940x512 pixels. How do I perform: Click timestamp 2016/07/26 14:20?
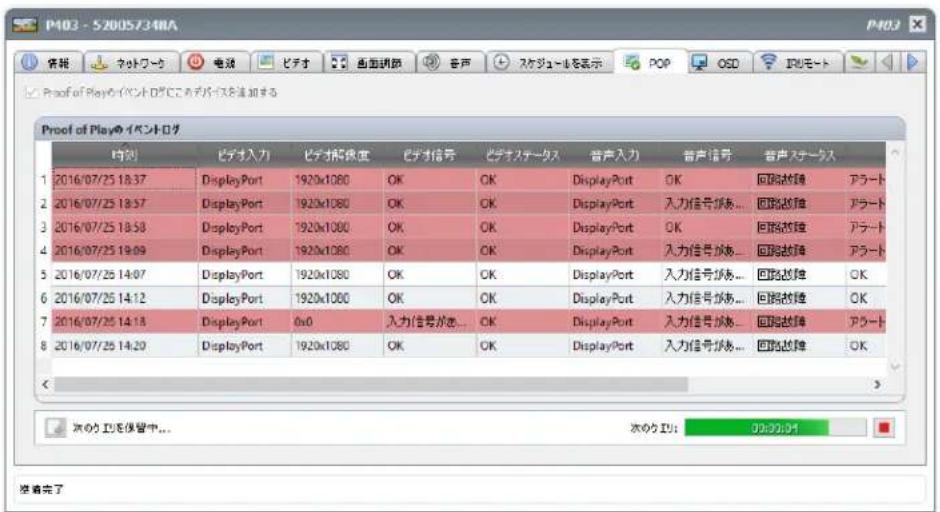click(100, 346)
